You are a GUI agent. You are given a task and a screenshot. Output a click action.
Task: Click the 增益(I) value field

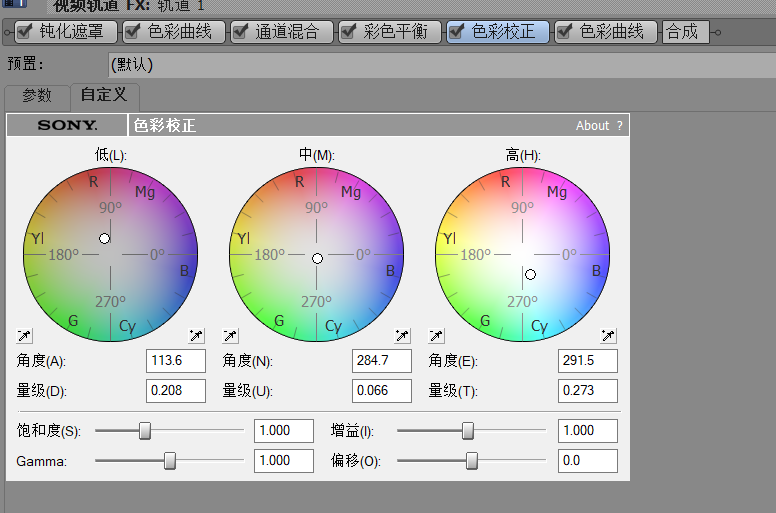pyautogui.click(x=587, y=431)
